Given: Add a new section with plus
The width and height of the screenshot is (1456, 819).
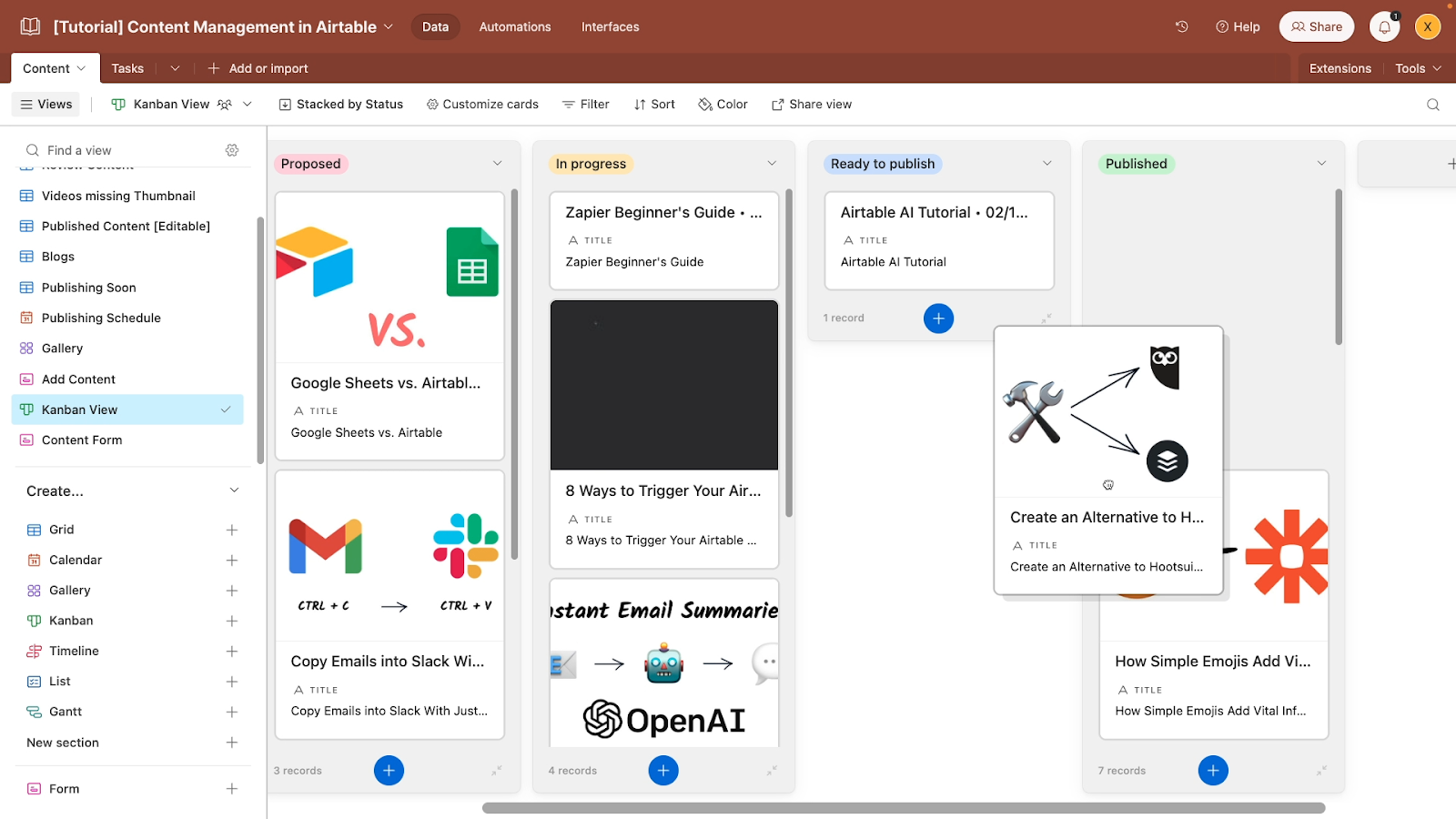Looking at the screenshot, I should click(232, 743).
